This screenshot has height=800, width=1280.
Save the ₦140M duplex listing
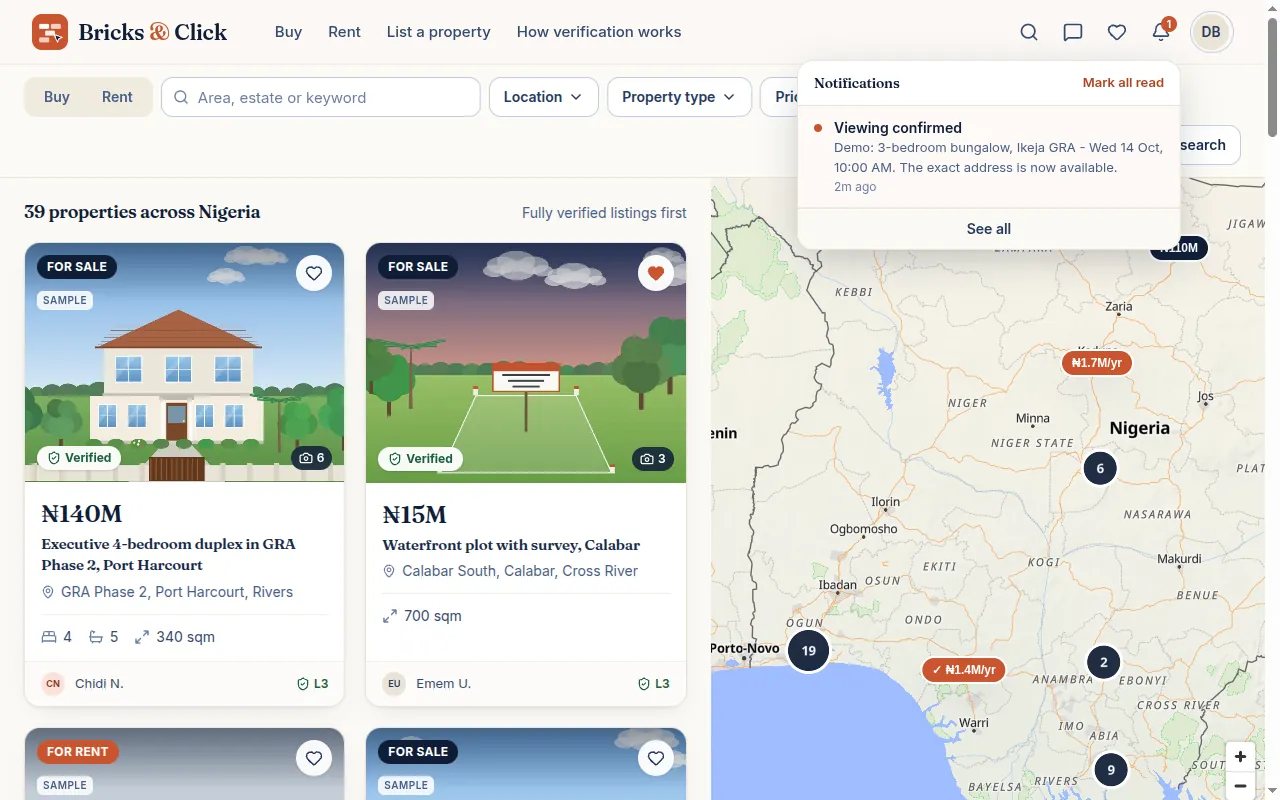[314, 273]
